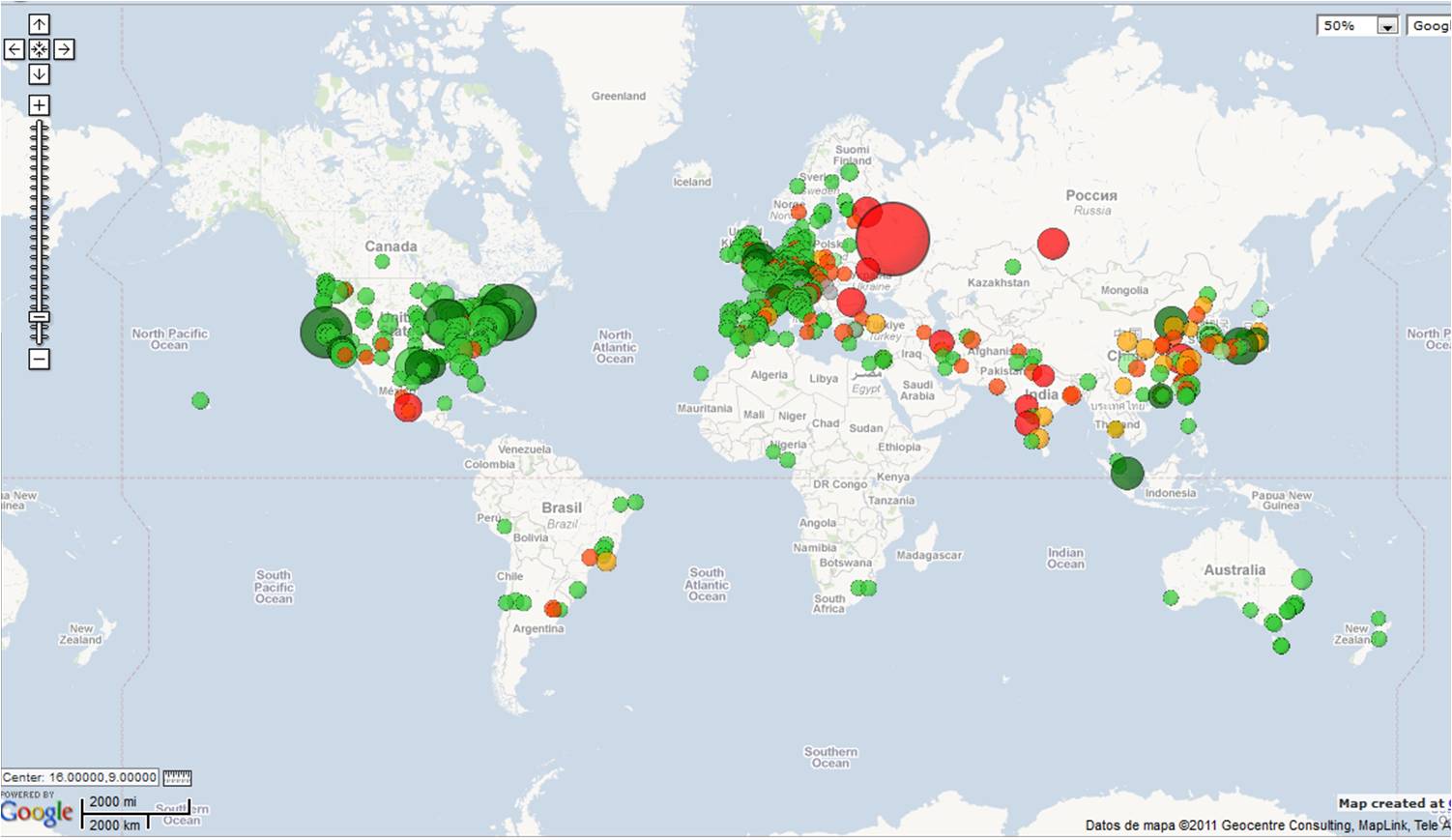The height and width of the screenshot is (840, 1452).
Task: Click the zoom slider track's top notch
Action: tap(39, 126)
